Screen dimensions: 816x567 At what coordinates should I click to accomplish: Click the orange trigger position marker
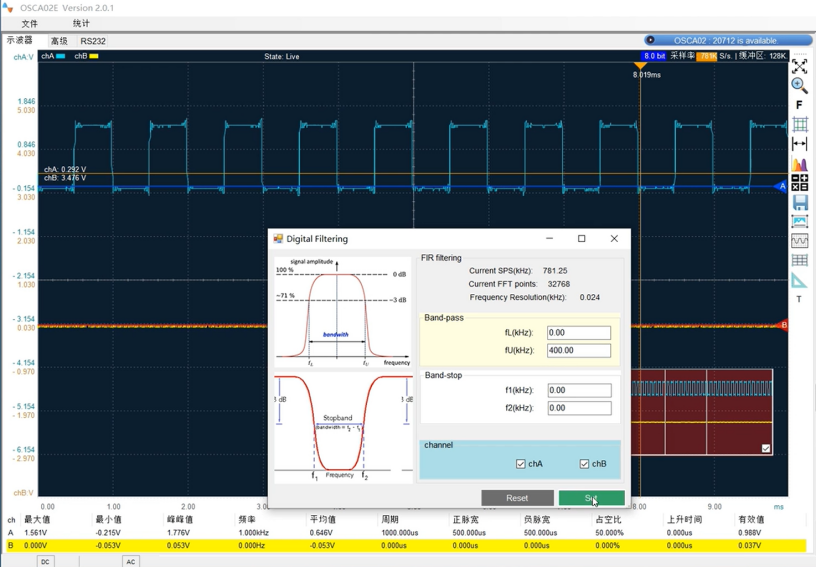pyautogui.click(x=640, y=65)
